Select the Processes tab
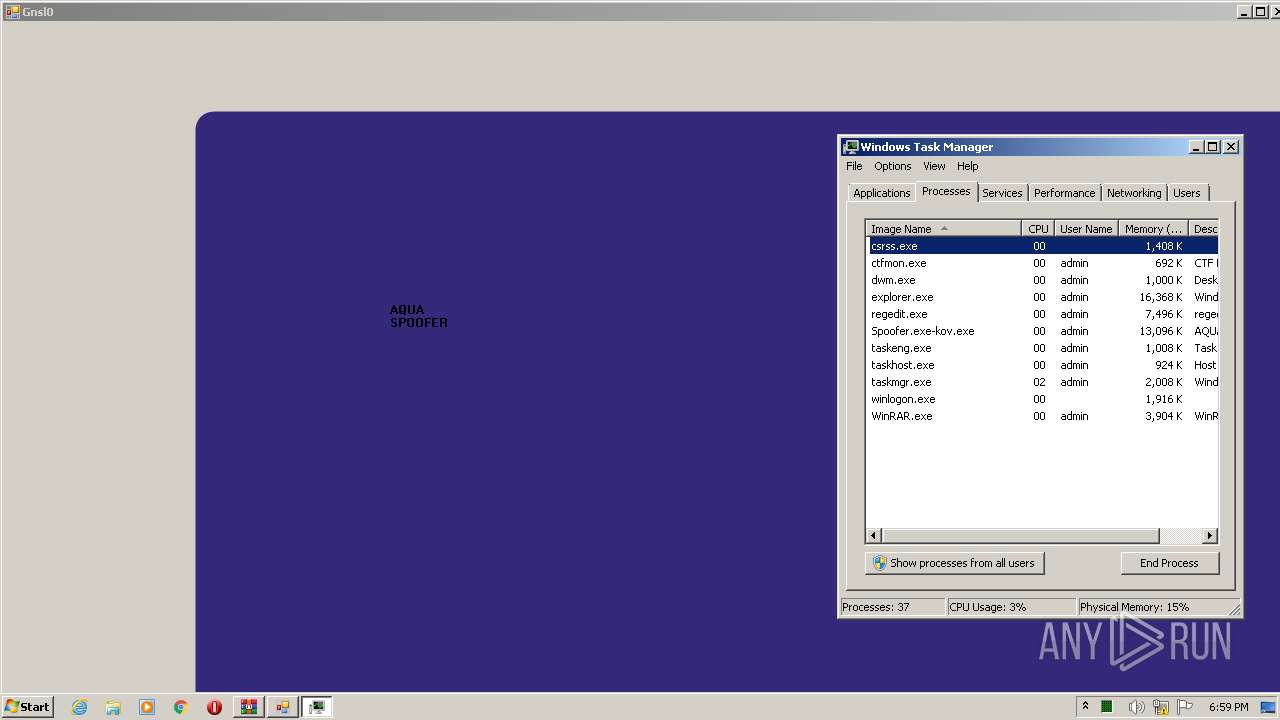 tap(946, 191)
